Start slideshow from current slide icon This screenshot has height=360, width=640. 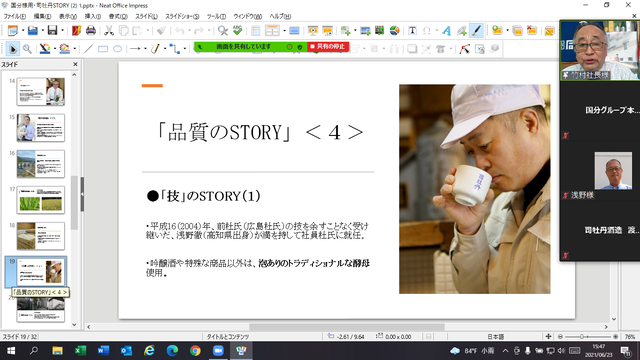(327, 31)
